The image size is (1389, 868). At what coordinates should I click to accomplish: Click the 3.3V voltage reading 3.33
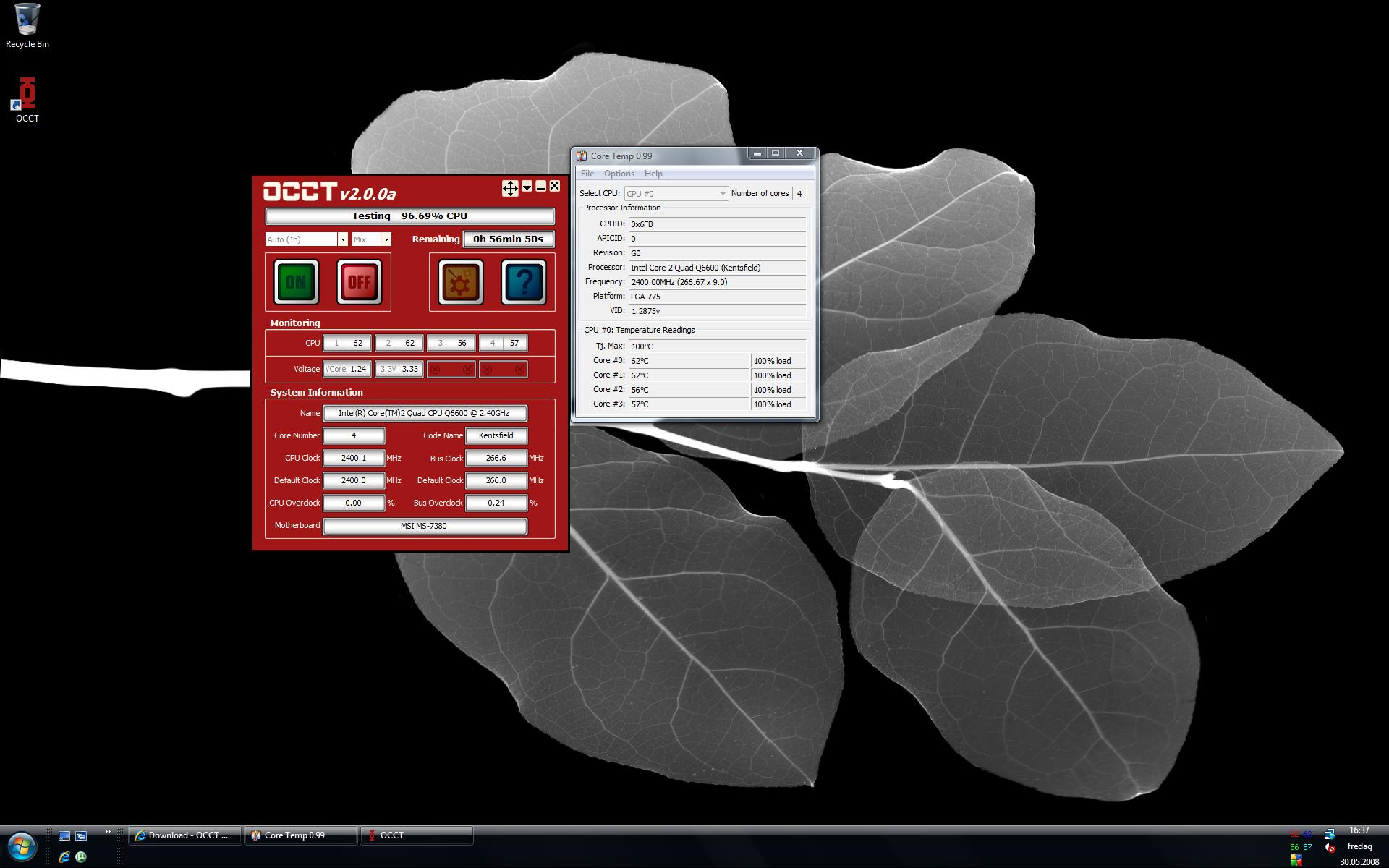point(399,369)
